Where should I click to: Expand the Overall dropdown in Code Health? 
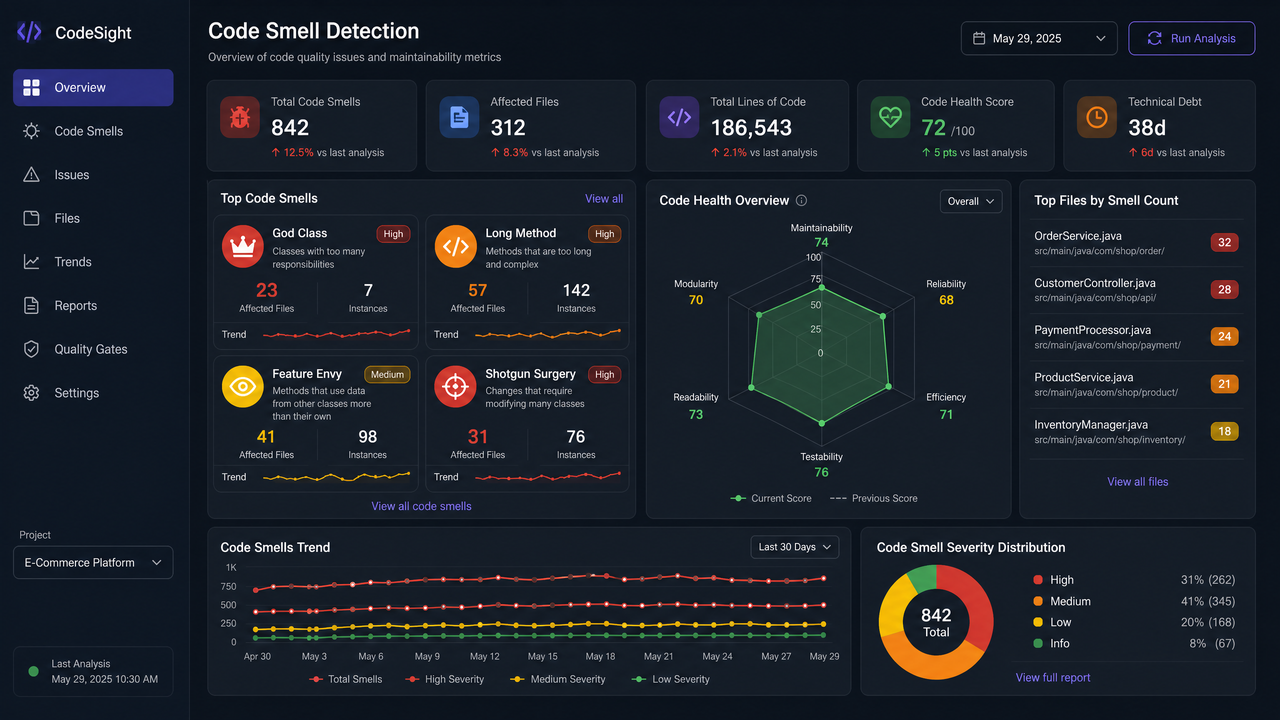tap(971, 201)
